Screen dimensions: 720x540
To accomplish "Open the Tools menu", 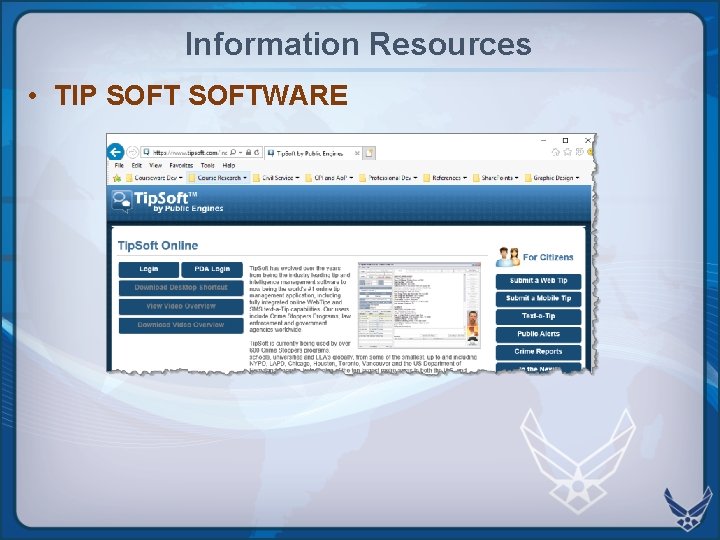I will point(208,165).
